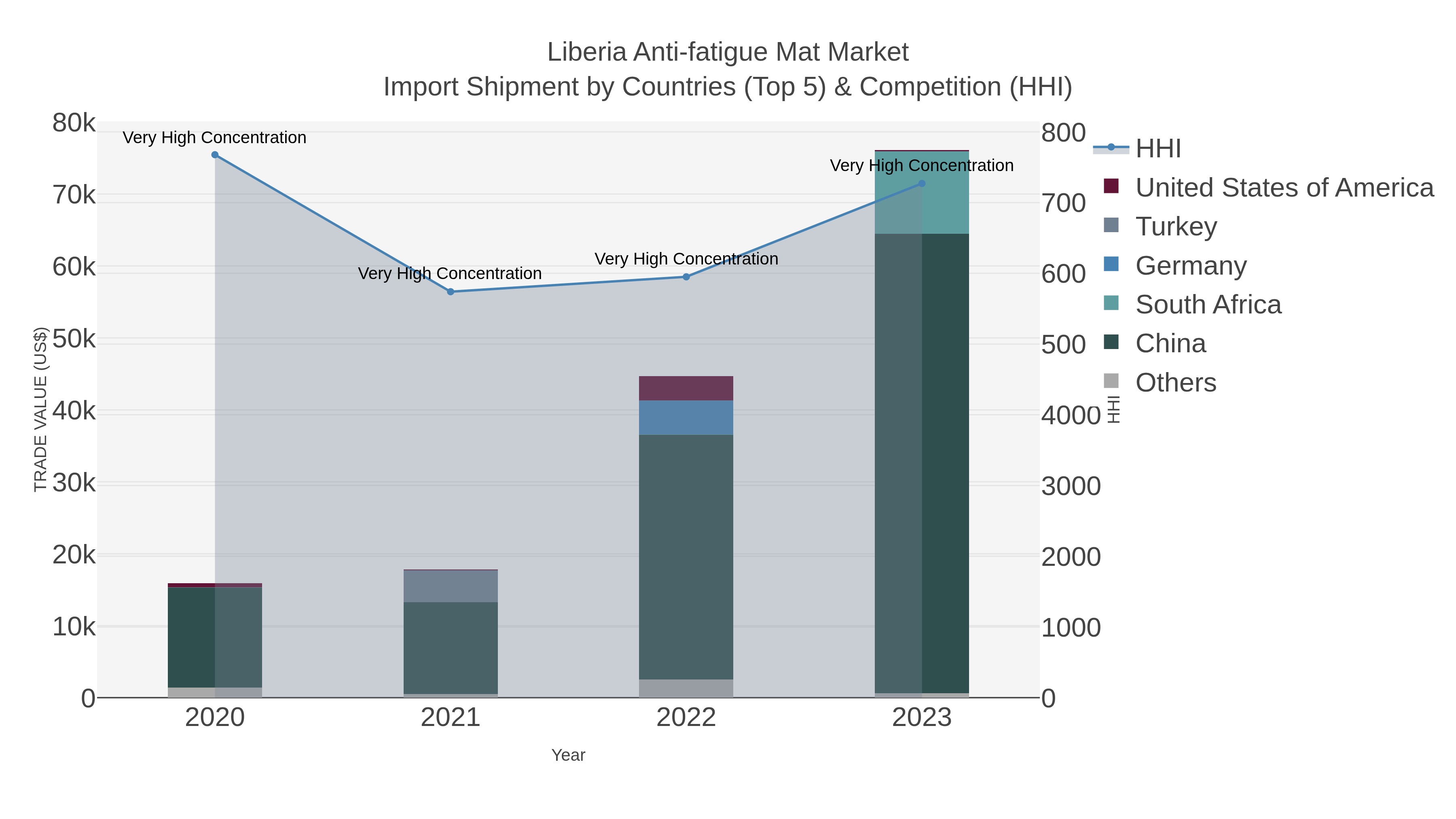1456x819 pixels.
Task: Click the HHI line marker icon in legend
Action: tap(1111, 148)
